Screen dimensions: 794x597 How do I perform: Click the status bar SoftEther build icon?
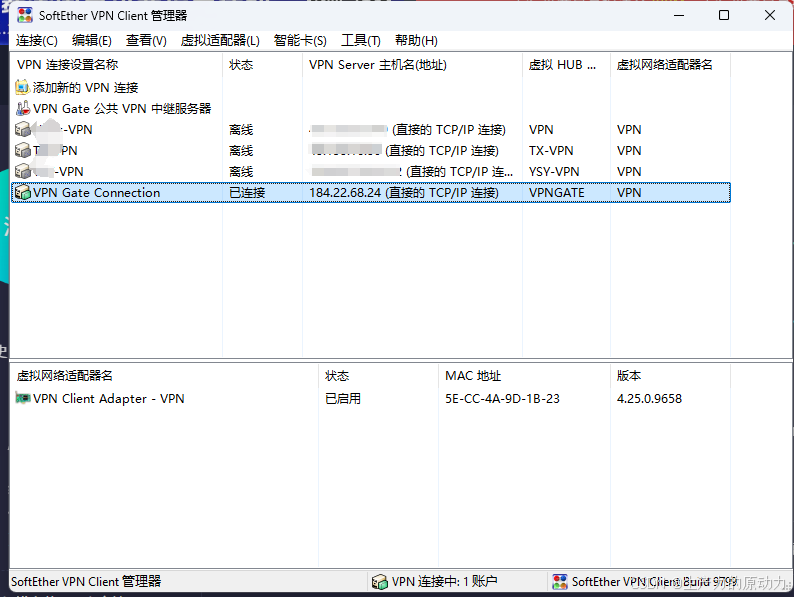pyautogui.click(x=560, y=582)
